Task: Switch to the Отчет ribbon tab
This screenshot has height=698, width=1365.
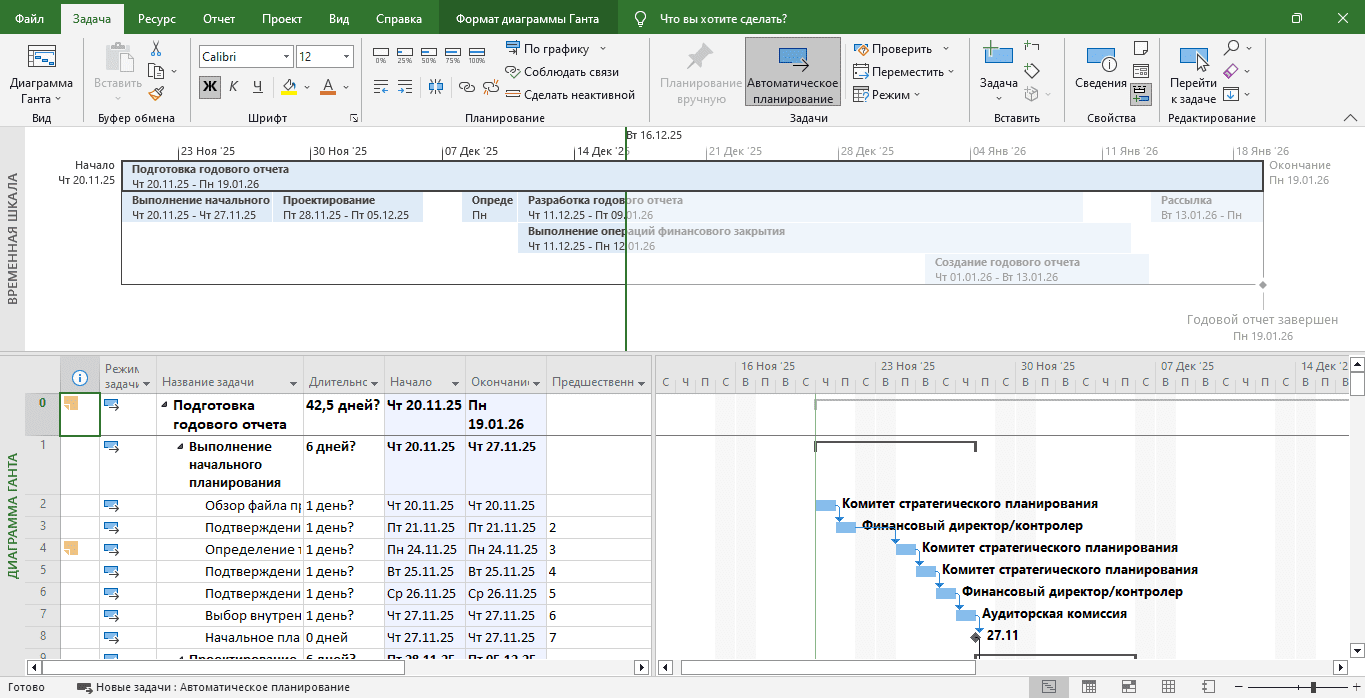Action: (219, 19)
